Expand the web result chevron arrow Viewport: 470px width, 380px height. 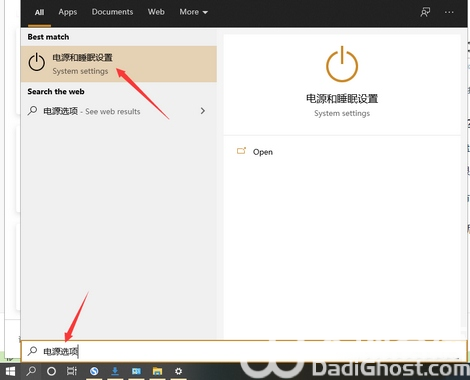tap(202, 111)
